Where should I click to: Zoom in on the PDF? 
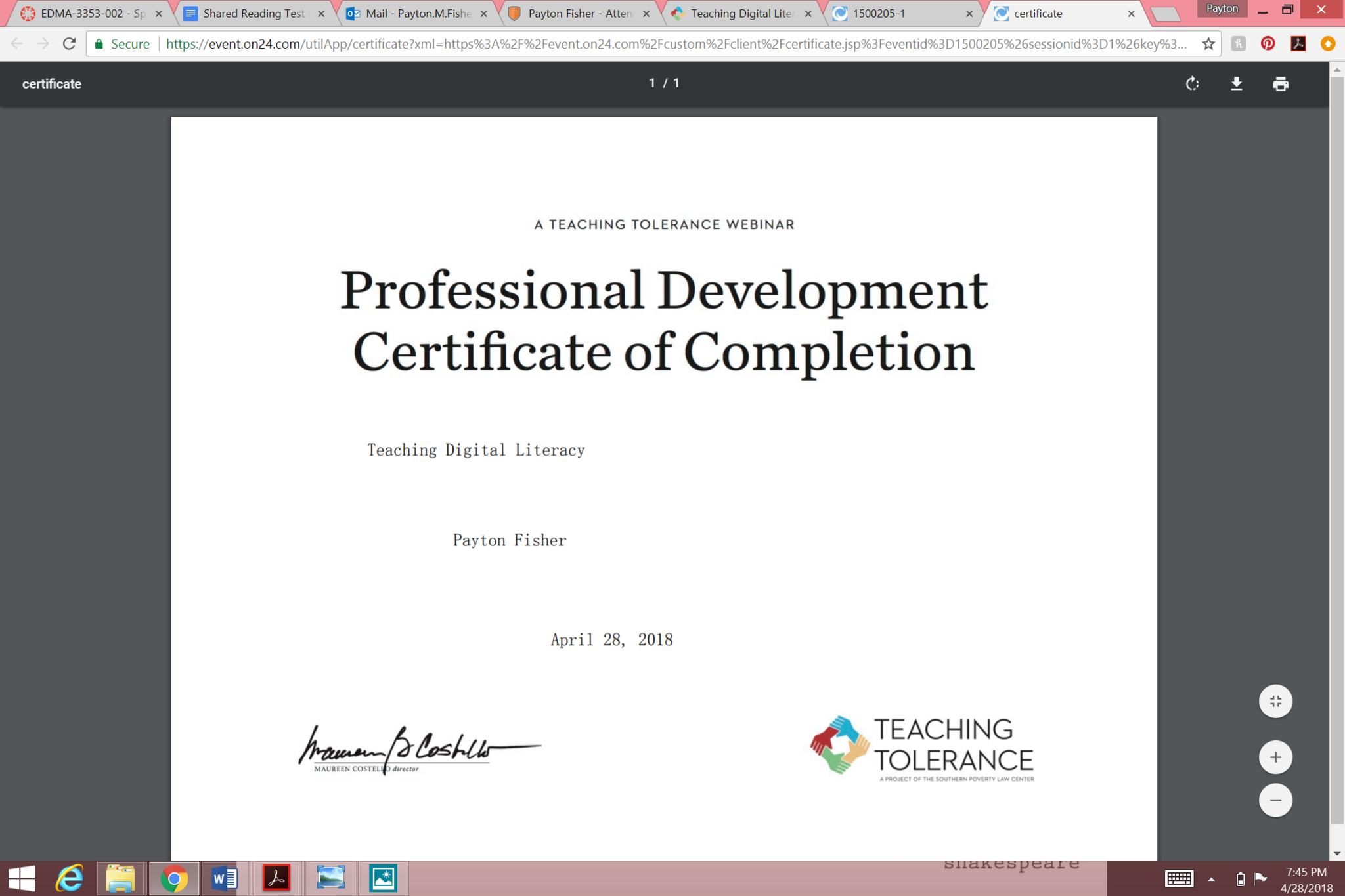pos(1275,757)
